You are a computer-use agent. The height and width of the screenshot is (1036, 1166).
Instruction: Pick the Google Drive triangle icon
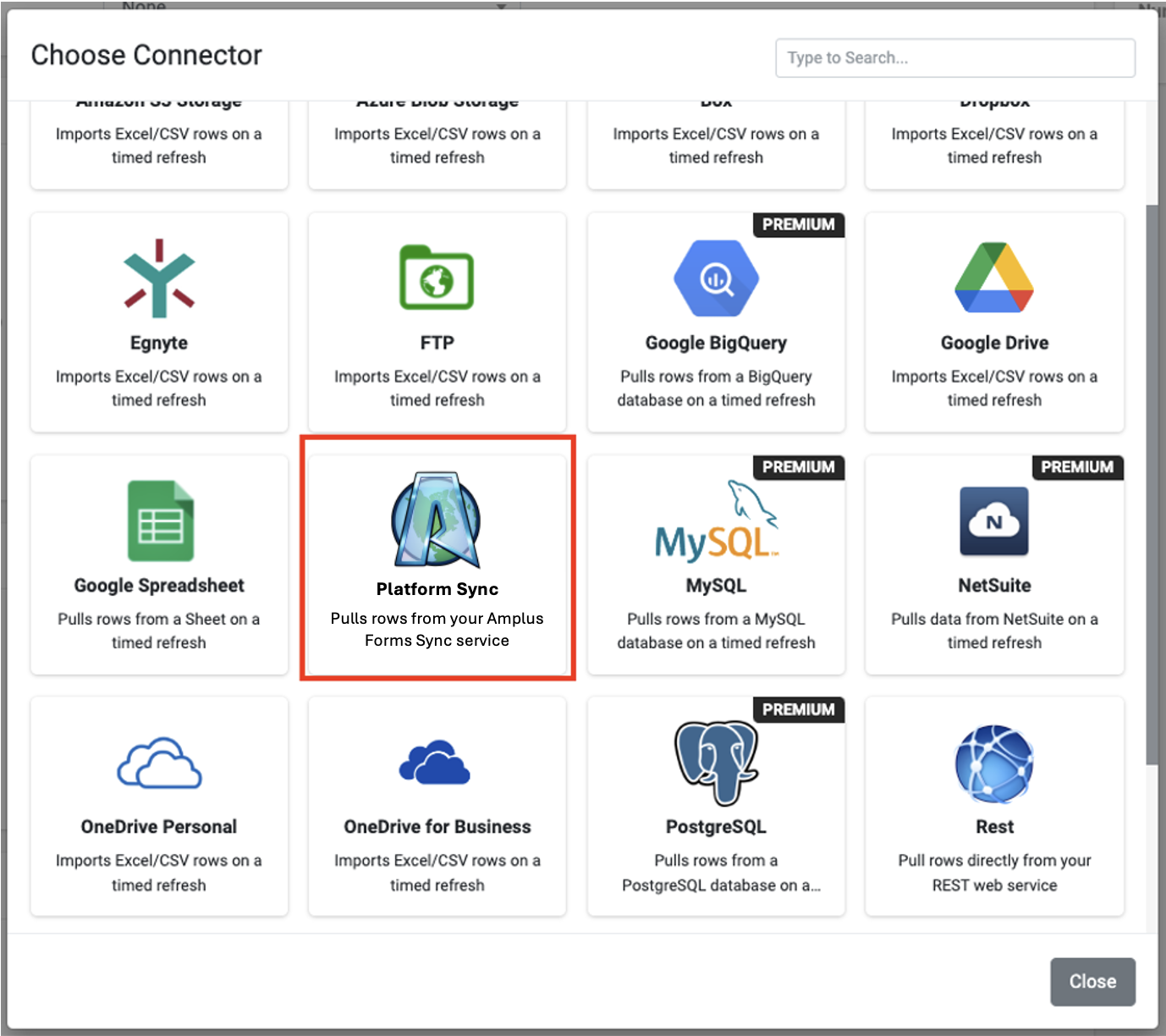(994, 278)
